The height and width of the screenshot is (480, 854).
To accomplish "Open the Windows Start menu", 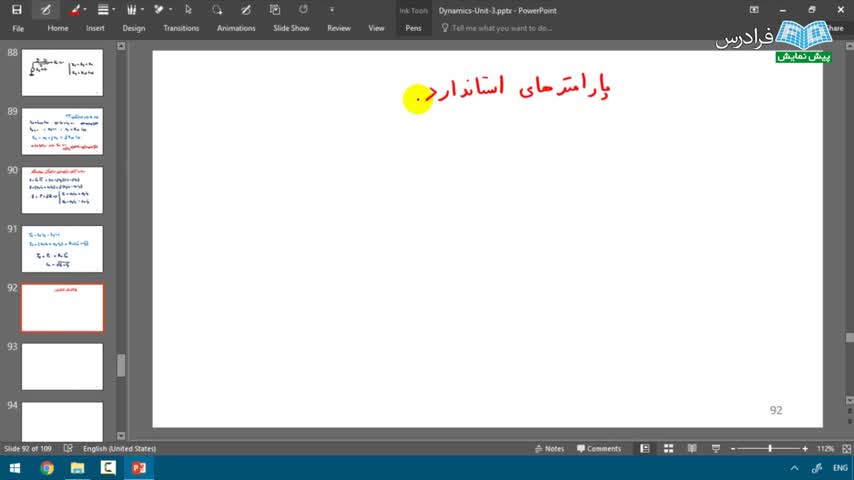I will tap(15, 468).
